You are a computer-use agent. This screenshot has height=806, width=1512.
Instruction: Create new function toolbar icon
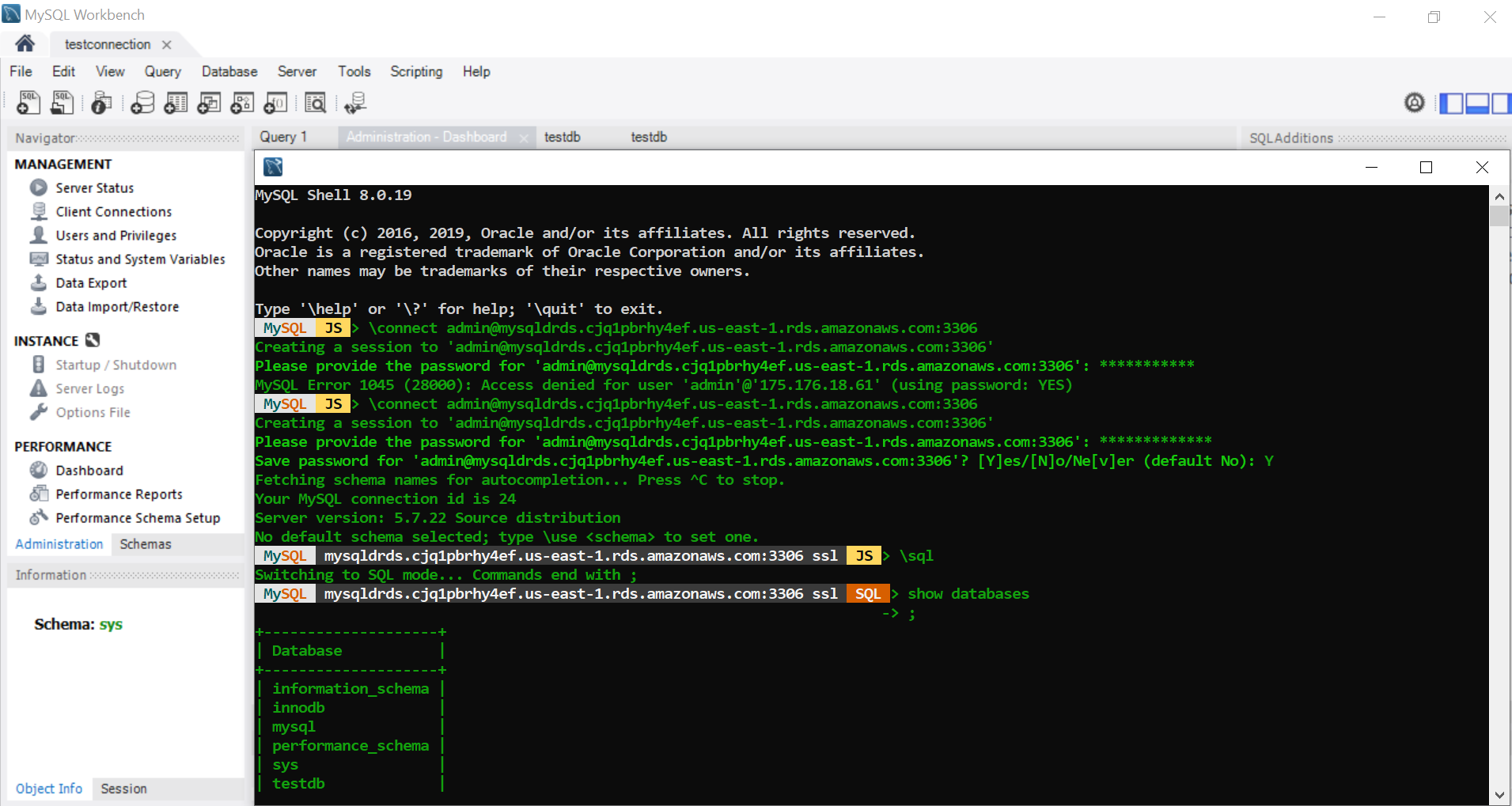coord(275,103)
